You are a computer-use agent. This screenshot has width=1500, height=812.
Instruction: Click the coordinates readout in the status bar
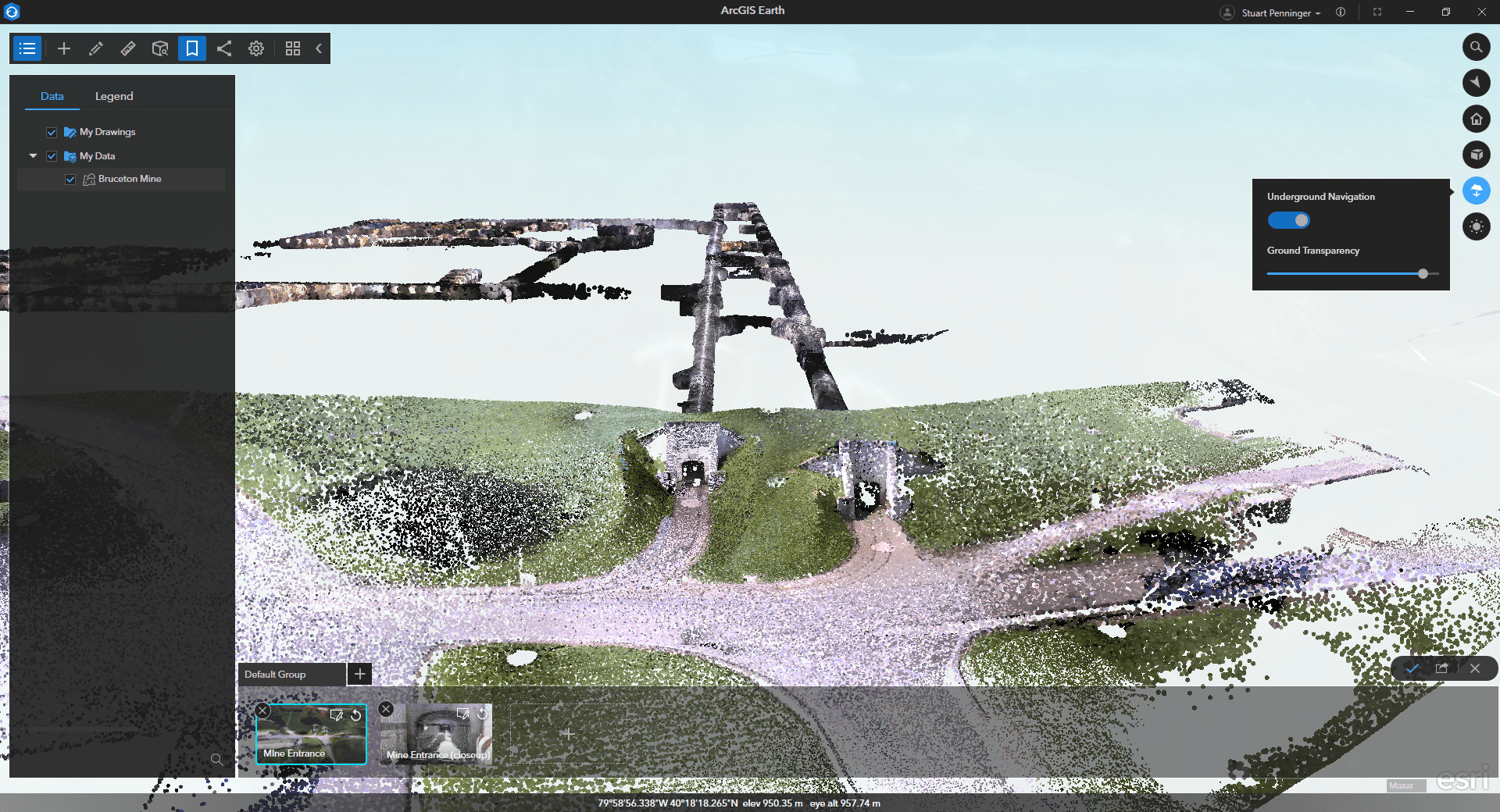coord(739,803)
